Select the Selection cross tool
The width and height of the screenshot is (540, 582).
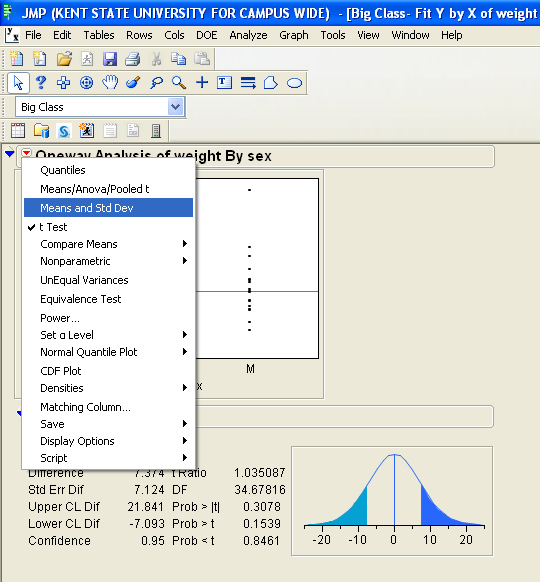click(63, 82)
